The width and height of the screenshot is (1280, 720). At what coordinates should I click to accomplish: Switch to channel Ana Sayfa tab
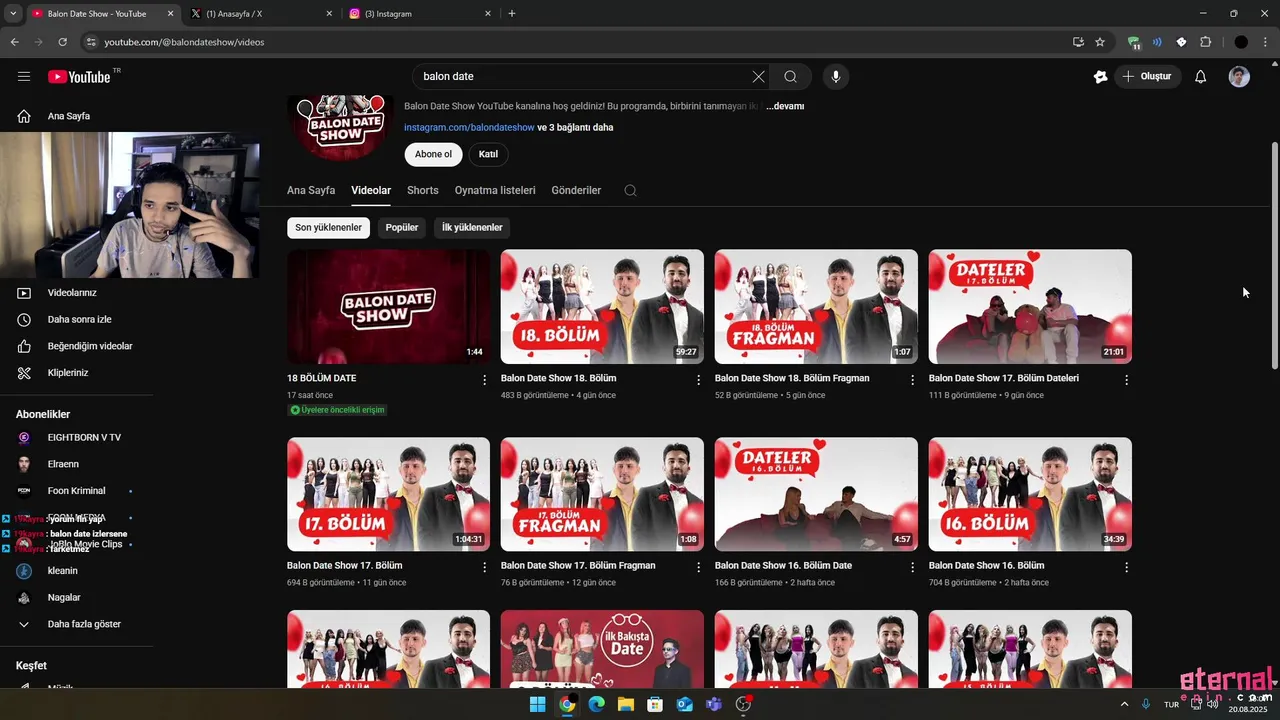311,190
